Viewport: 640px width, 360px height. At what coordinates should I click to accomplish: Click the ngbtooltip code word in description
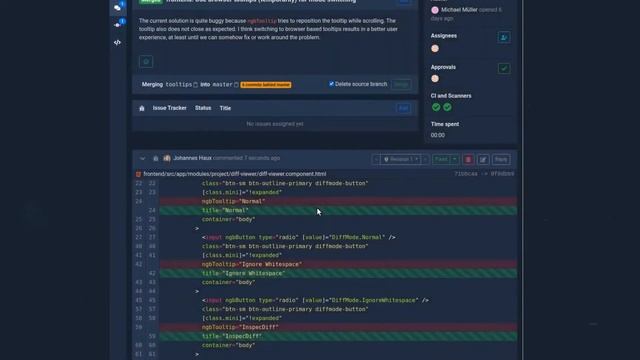tap(262, 21)
